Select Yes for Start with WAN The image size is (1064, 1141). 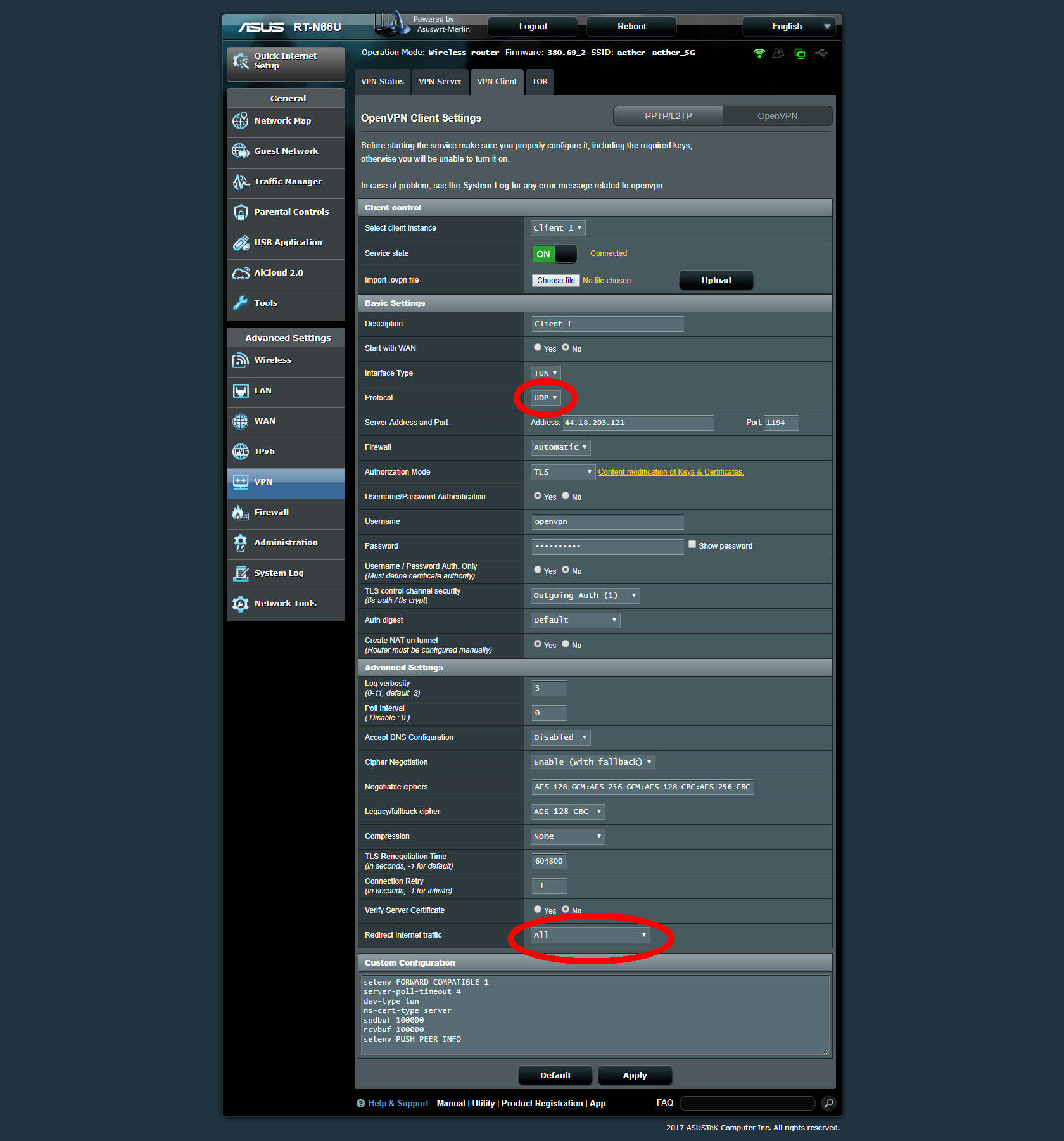tap(538, 348)
